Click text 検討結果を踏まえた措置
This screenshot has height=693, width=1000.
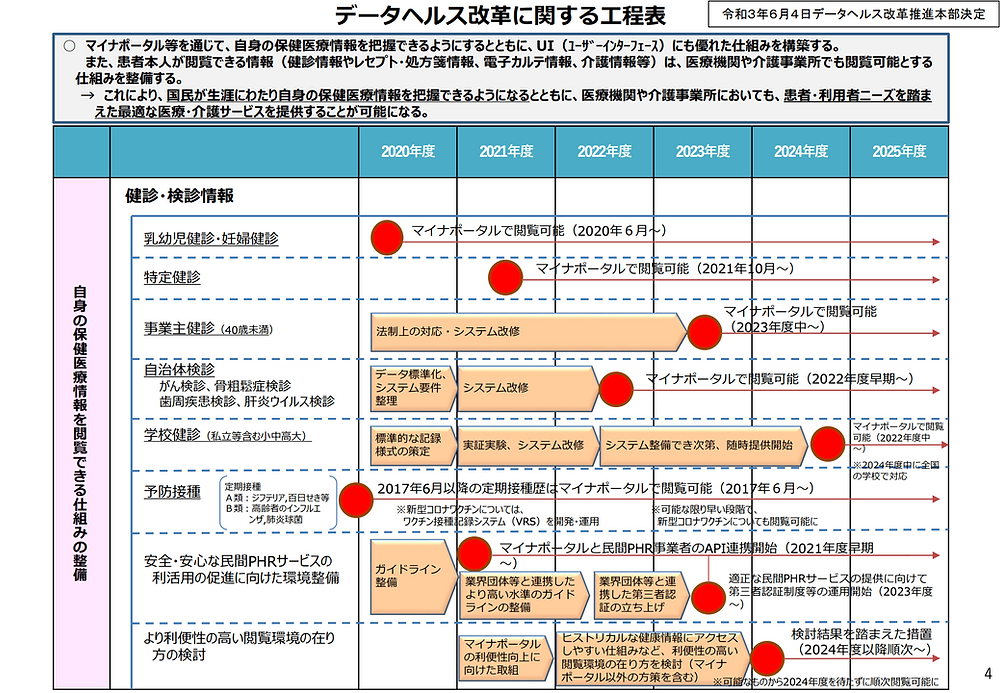(x=862, y=634)
